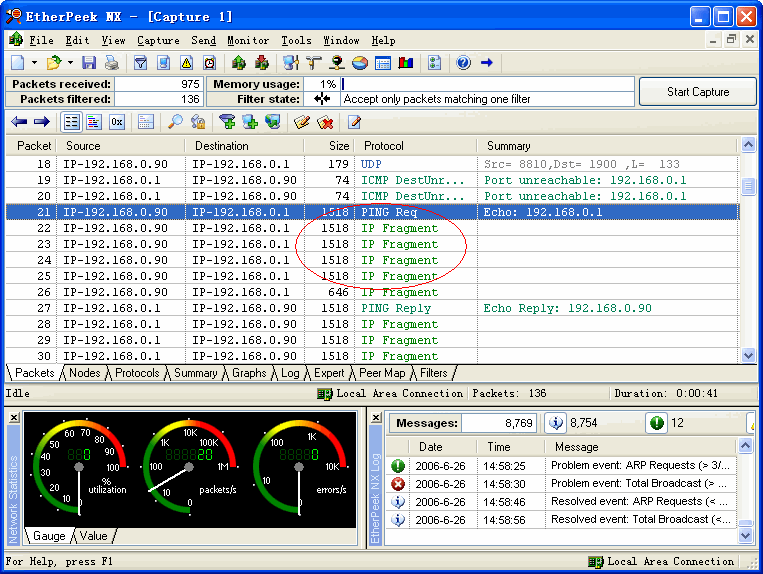The image size is (763, 574).
Task: Click the Save file toolbar icon
Action: pyautogui.click(x=90, y=63)
